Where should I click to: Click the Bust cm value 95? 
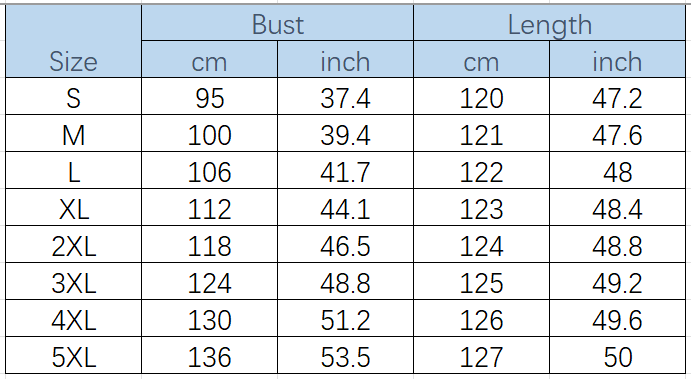(x=209, y=97)
